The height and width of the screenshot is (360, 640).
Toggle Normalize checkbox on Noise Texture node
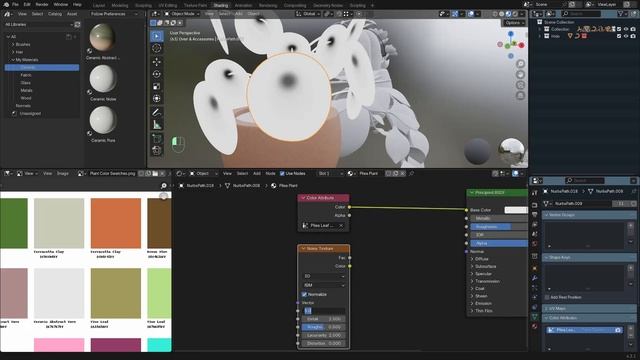[x=304, y=294]
